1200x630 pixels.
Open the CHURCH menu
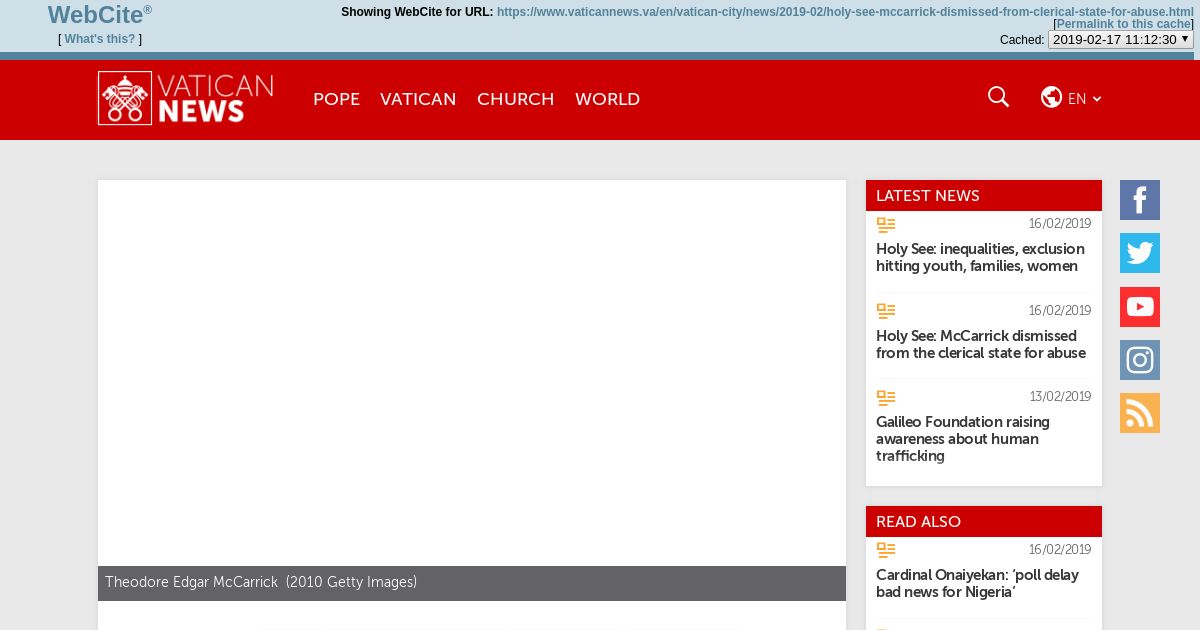tap(515, 99)
